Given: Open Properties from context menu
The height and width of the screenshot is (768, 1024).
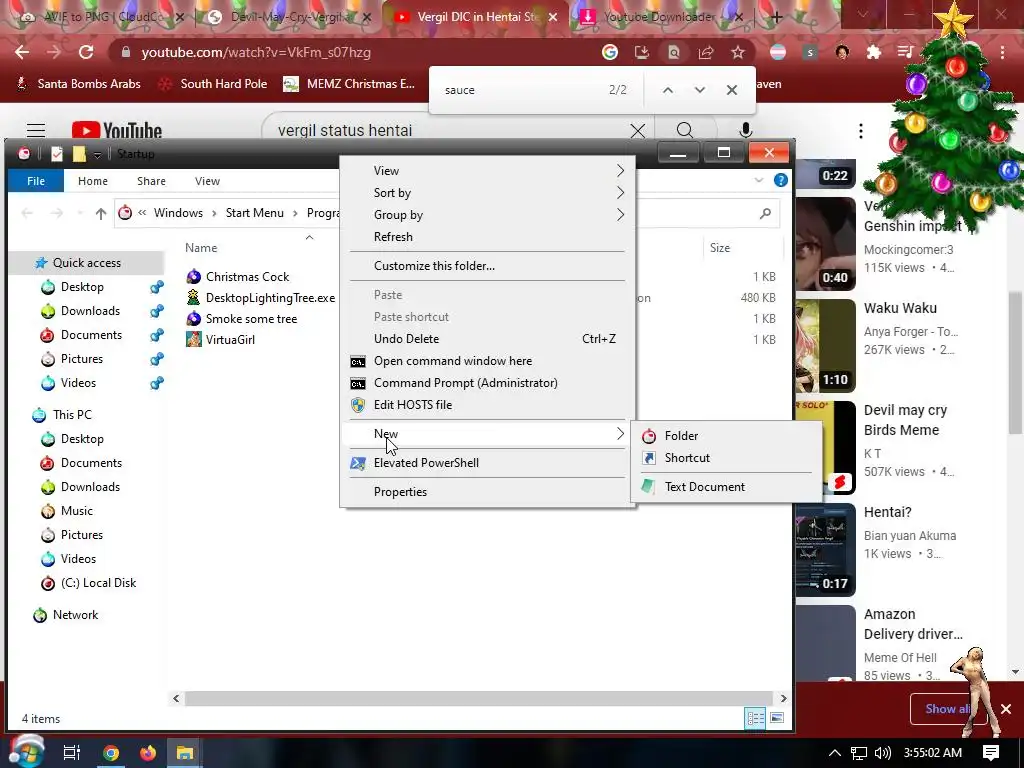Looking at the screenshot, I should click(488, 492).
